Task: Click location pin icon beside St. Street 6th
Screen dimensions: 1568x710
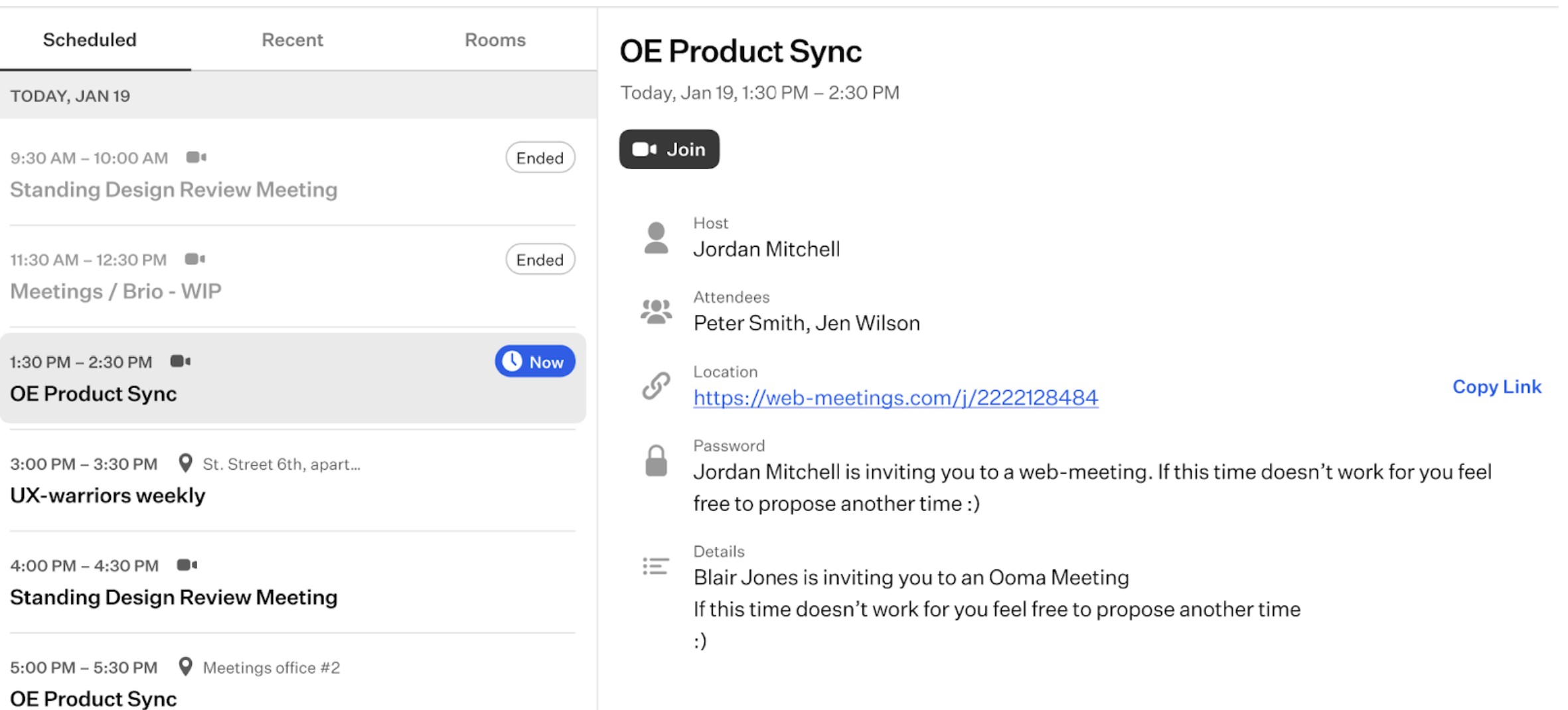Action: click(x=186, y=463)
